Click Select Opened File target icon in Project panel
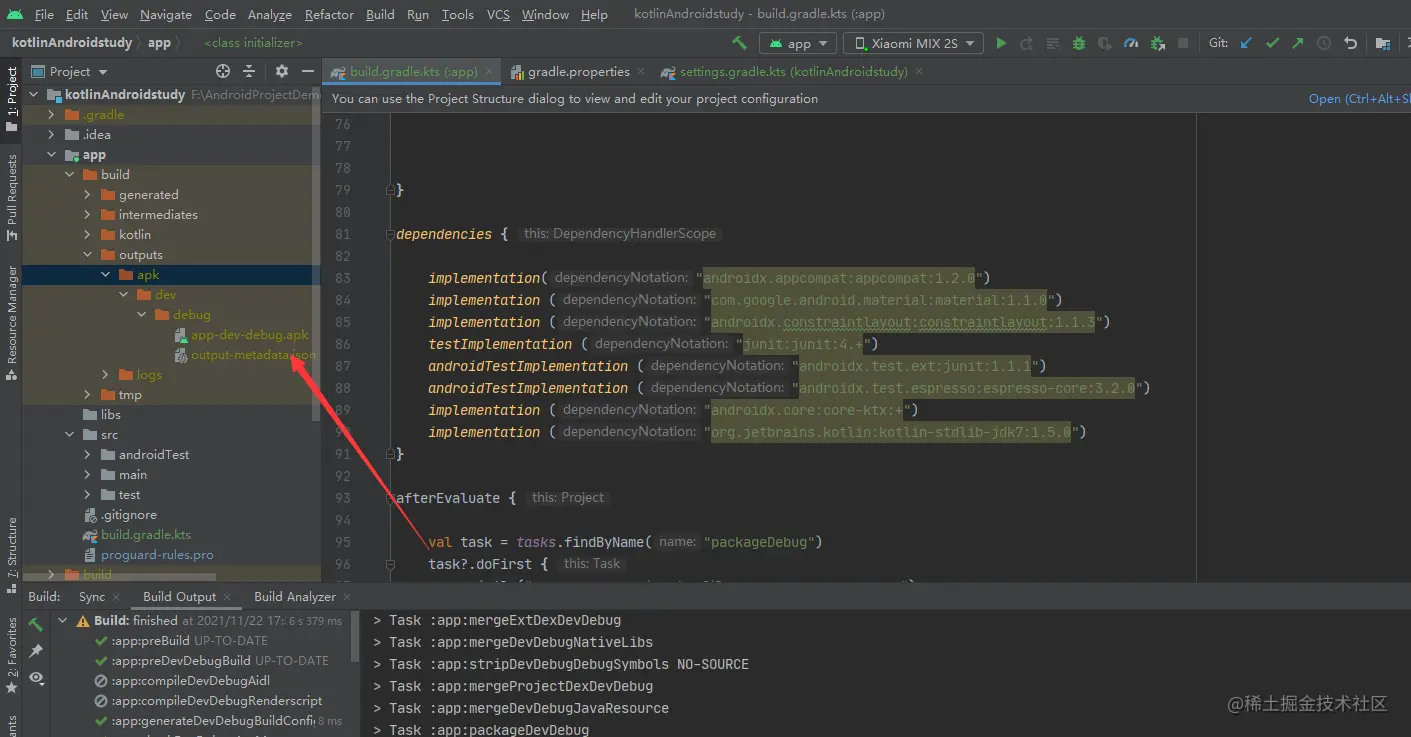This screenshot has width=1411, height=737. (223, 71)
